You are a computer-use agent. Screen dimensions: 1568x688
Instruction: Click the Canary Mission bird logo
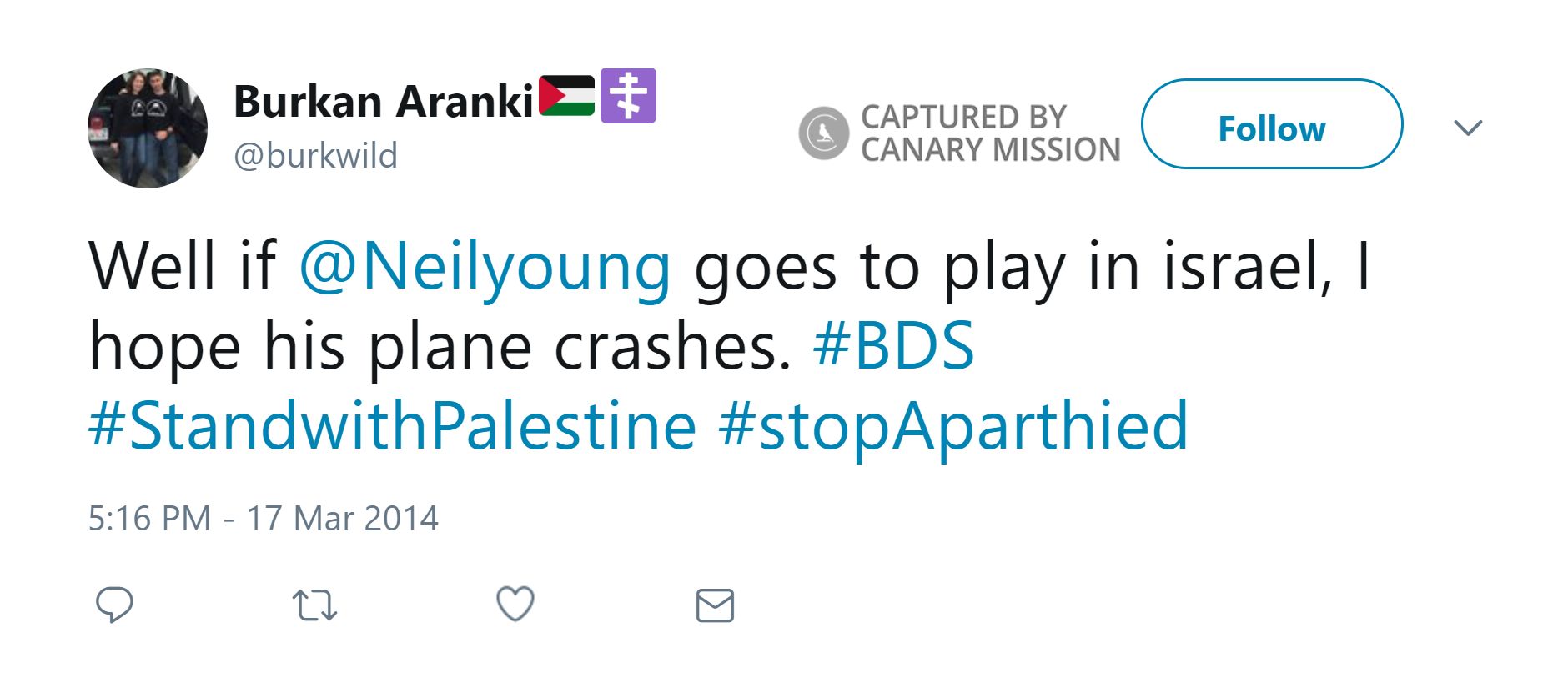tap(823, 133)
